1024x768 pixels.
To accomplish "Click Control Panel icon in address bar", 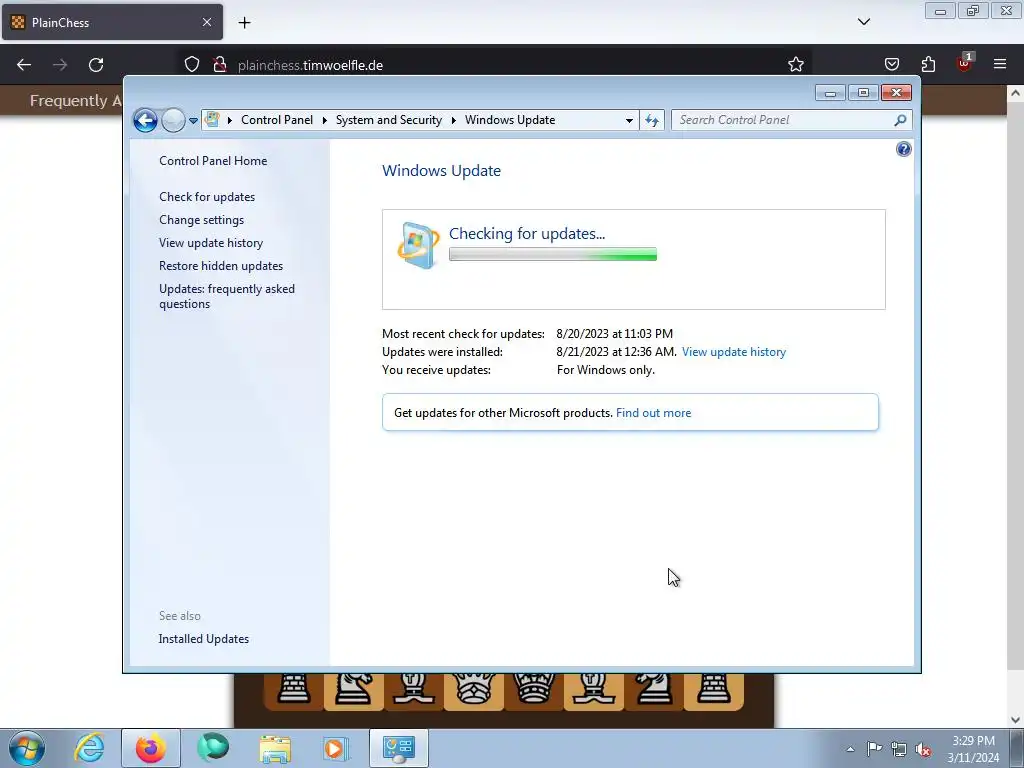I will 212,120.
